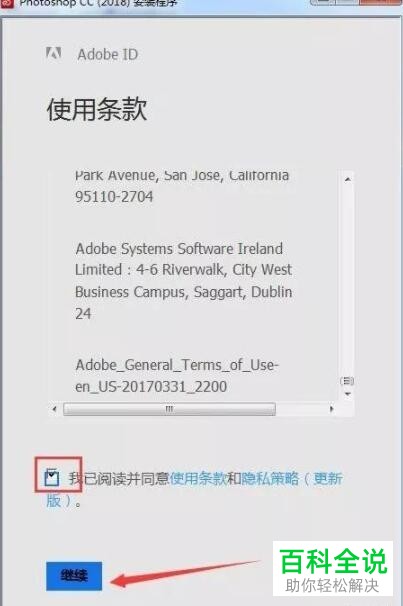
Task: Click the Adobe logo icon
Action: coord(54,53)
